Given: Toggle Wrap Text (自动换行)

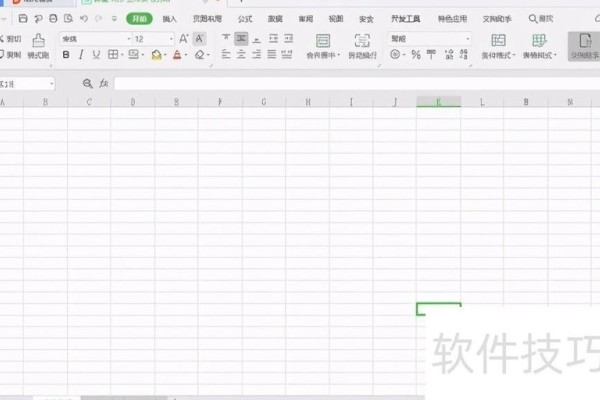Looking at the screenshot, I should [362, 46].
